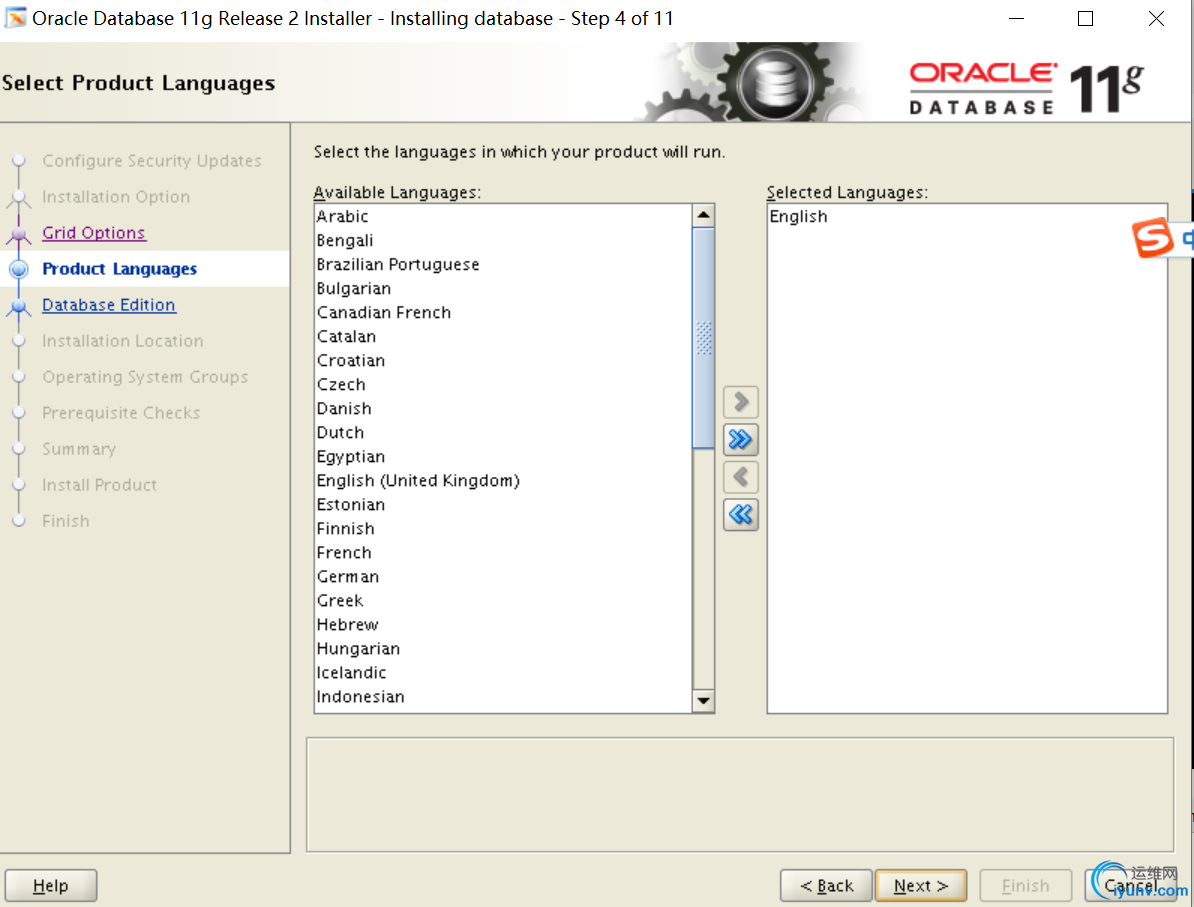Click the Available Languages scrollbar thumb
This screenshot has width=1194, height=907.
(x=703, y=337)
